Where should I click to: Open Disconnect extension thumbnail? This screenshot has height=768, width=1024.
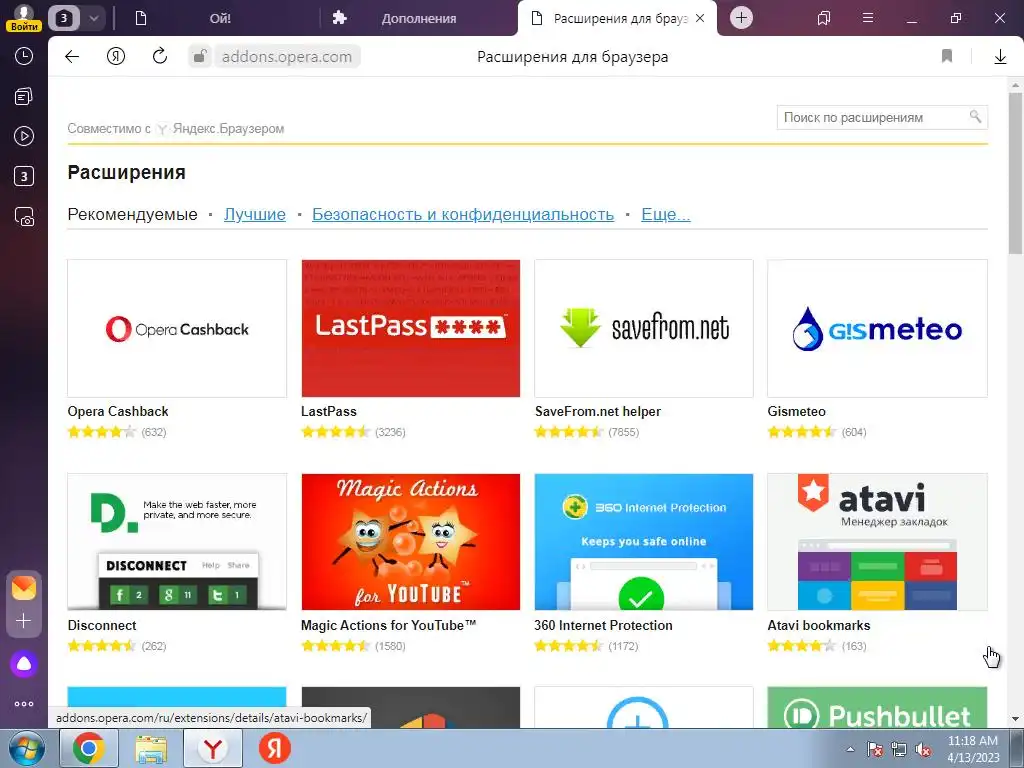pos(177,542)
